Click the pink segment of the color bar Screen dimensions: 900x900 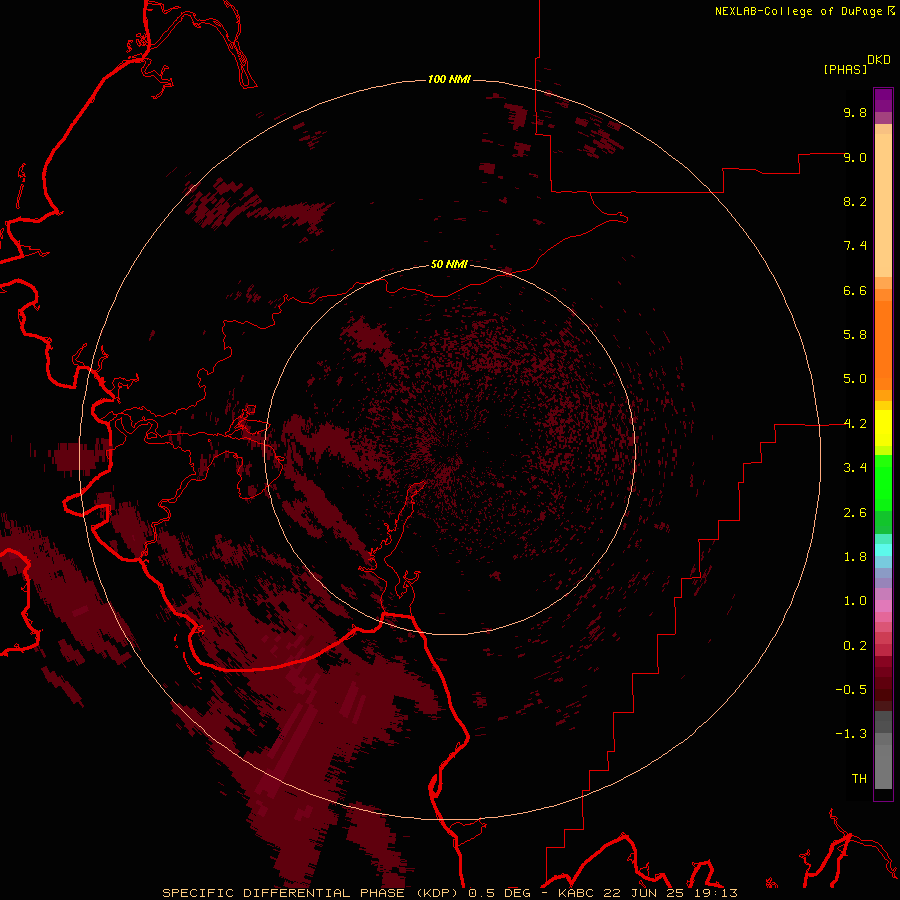[x=883, y=606]
